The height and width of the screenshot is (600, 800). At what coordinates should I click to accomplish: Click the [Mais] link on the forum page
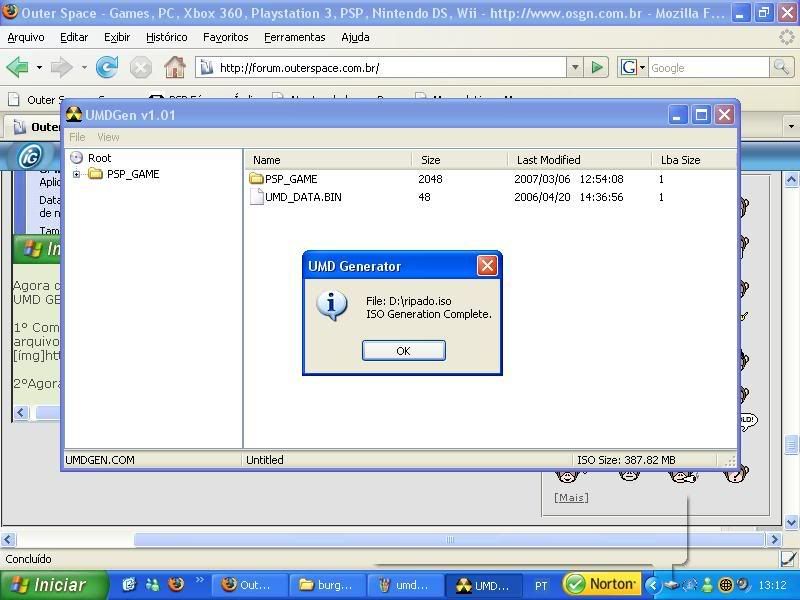[x=571, y=497]
